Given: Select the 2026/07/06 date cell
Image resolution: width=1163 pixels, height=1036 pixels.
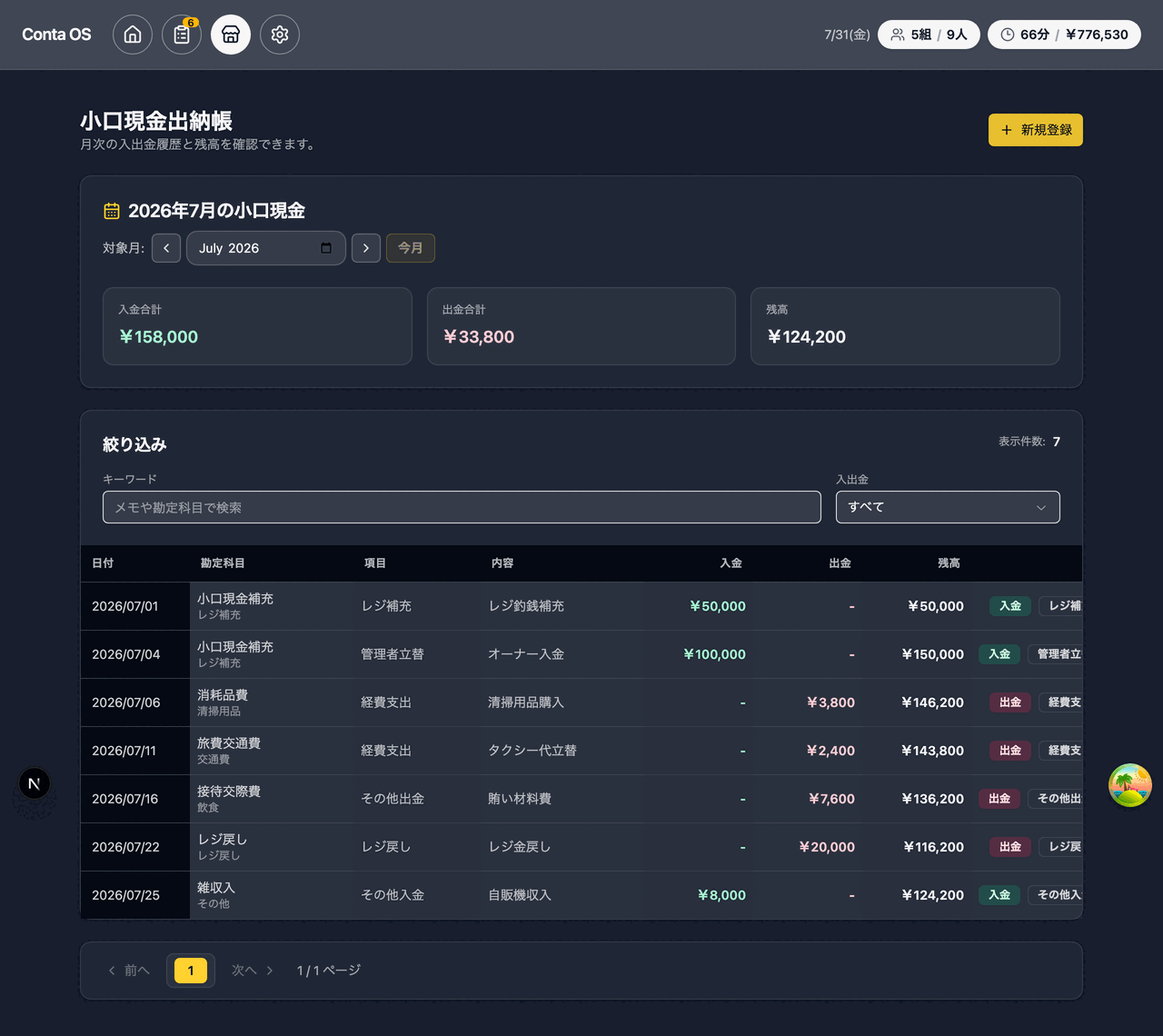Looking at the screenshot, I should (x=135, y=702).
